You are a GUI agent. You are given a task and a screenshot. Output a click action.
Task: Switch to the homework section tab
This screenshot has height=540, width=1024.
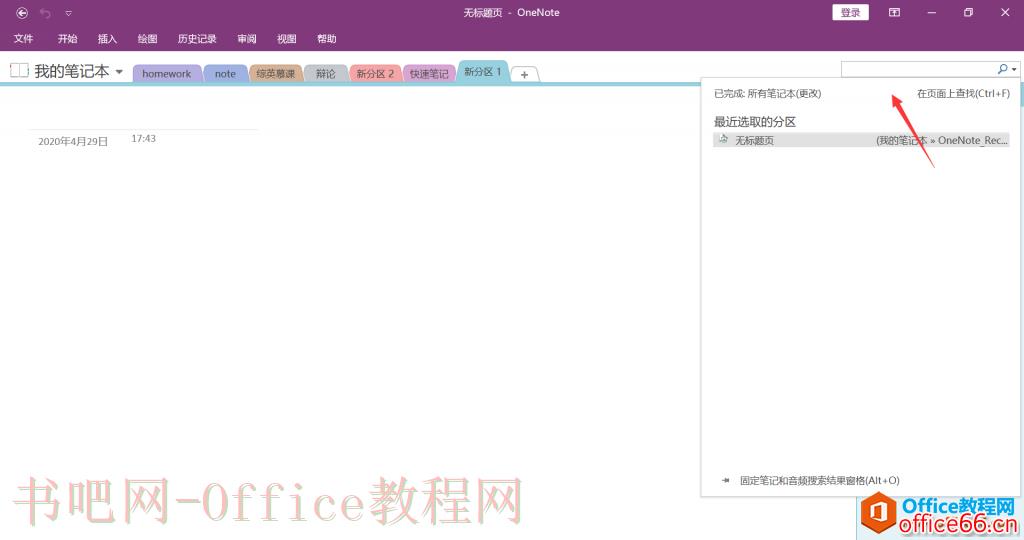167,74
